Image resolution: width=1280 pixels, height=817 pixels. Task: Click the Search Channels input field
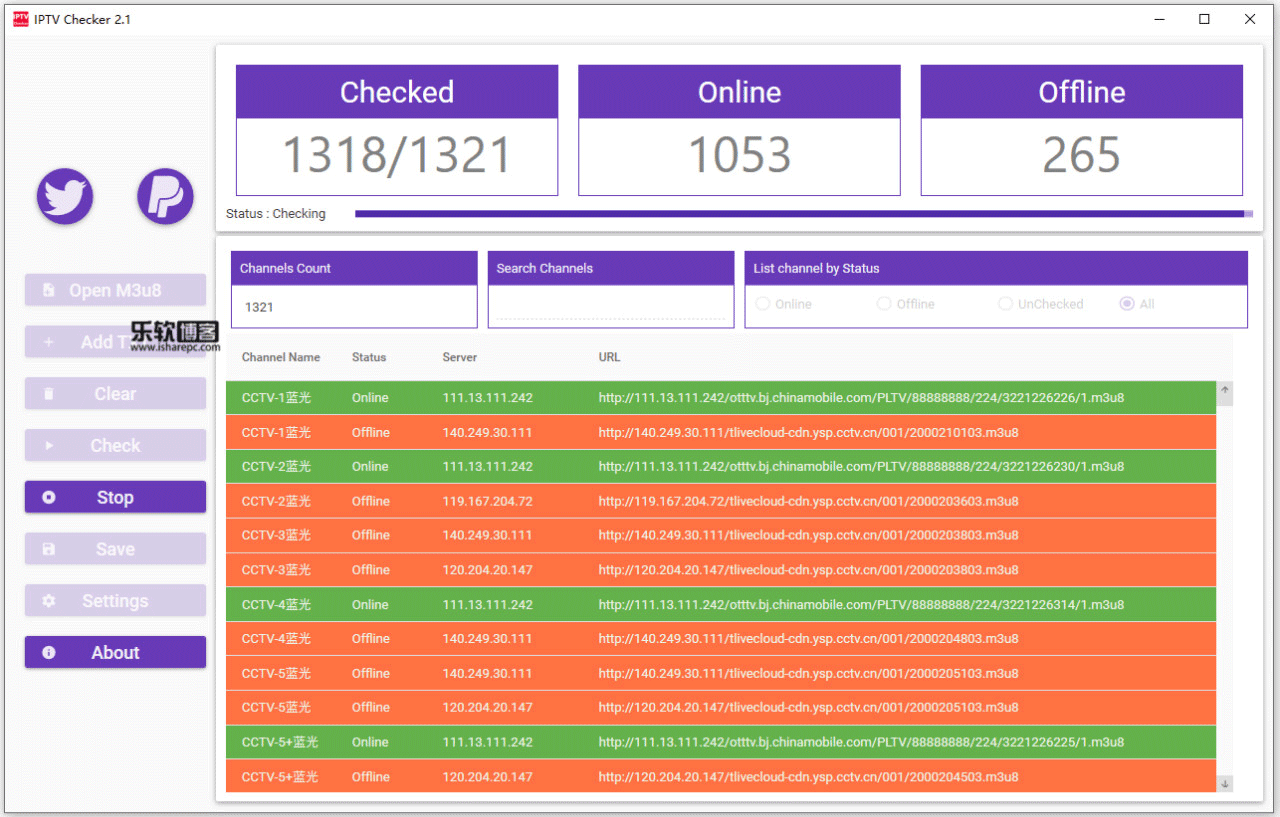(611, 306)
